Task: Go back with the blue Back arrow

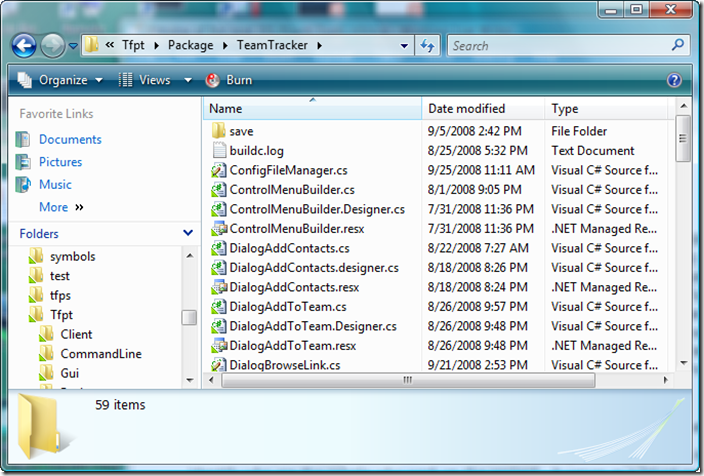Action: coord(24,45)
